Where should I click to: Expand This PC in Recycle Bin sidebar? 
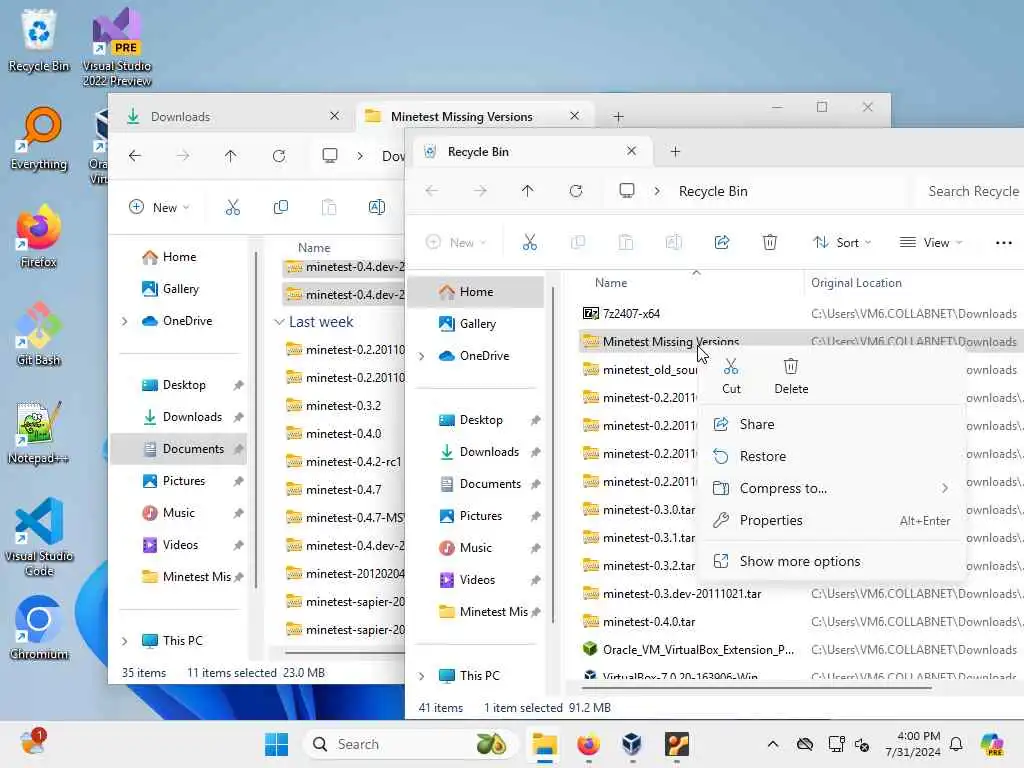(x=422, y=676)
